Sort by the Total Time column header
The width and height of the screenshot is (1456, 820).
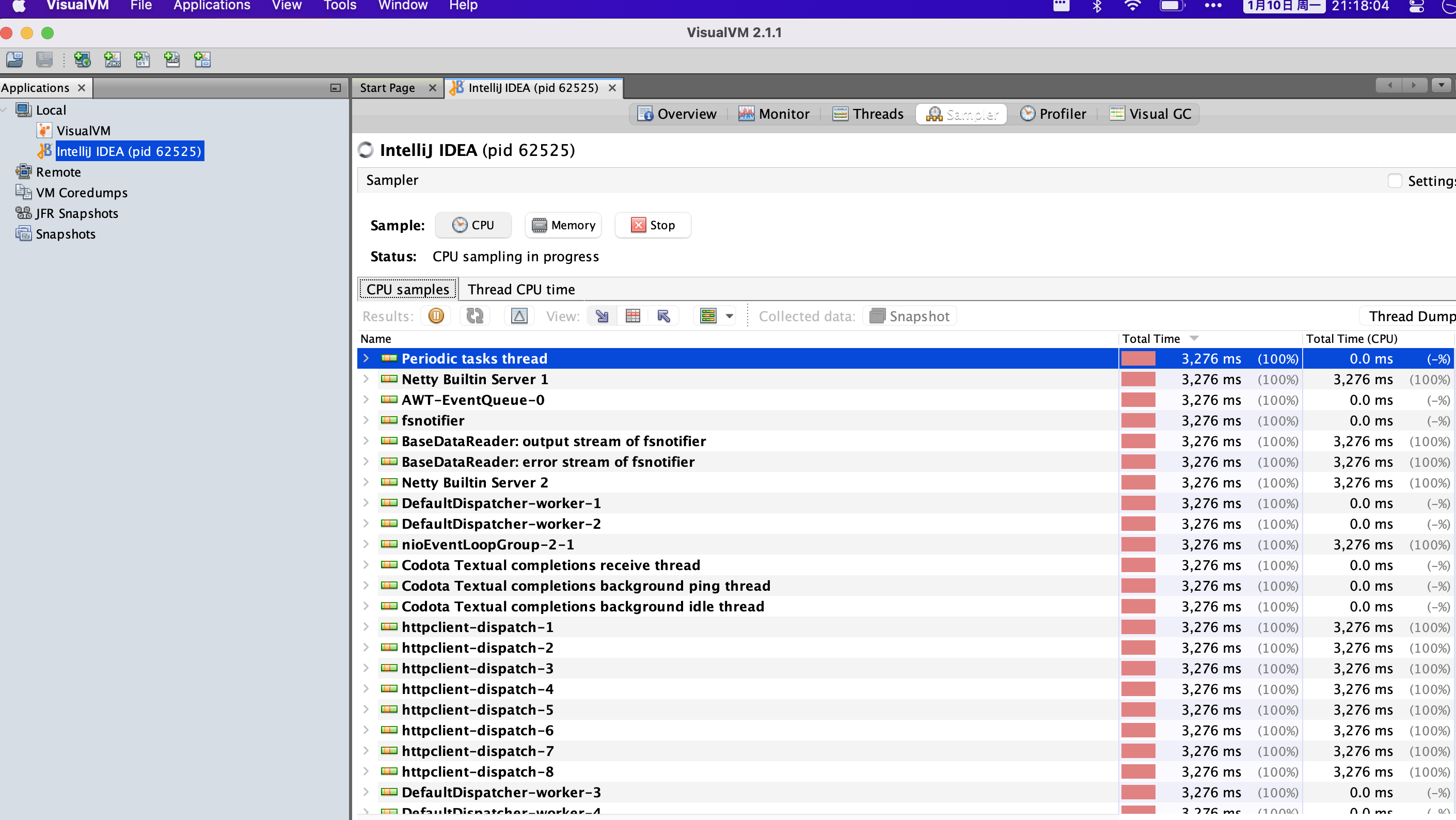point(1151,339)
